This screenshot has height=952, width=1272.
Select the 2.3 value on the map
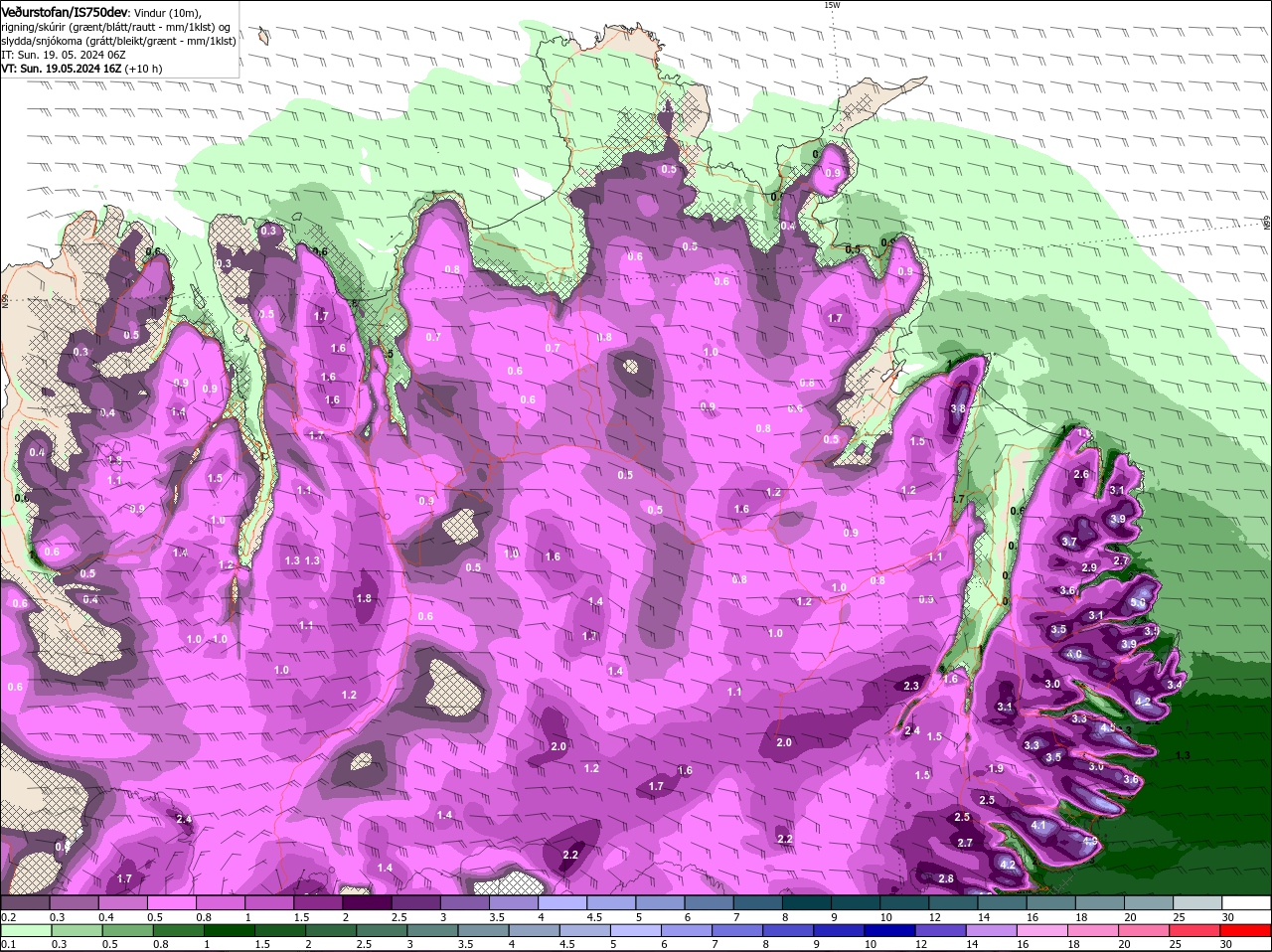(x=911, y=686)
